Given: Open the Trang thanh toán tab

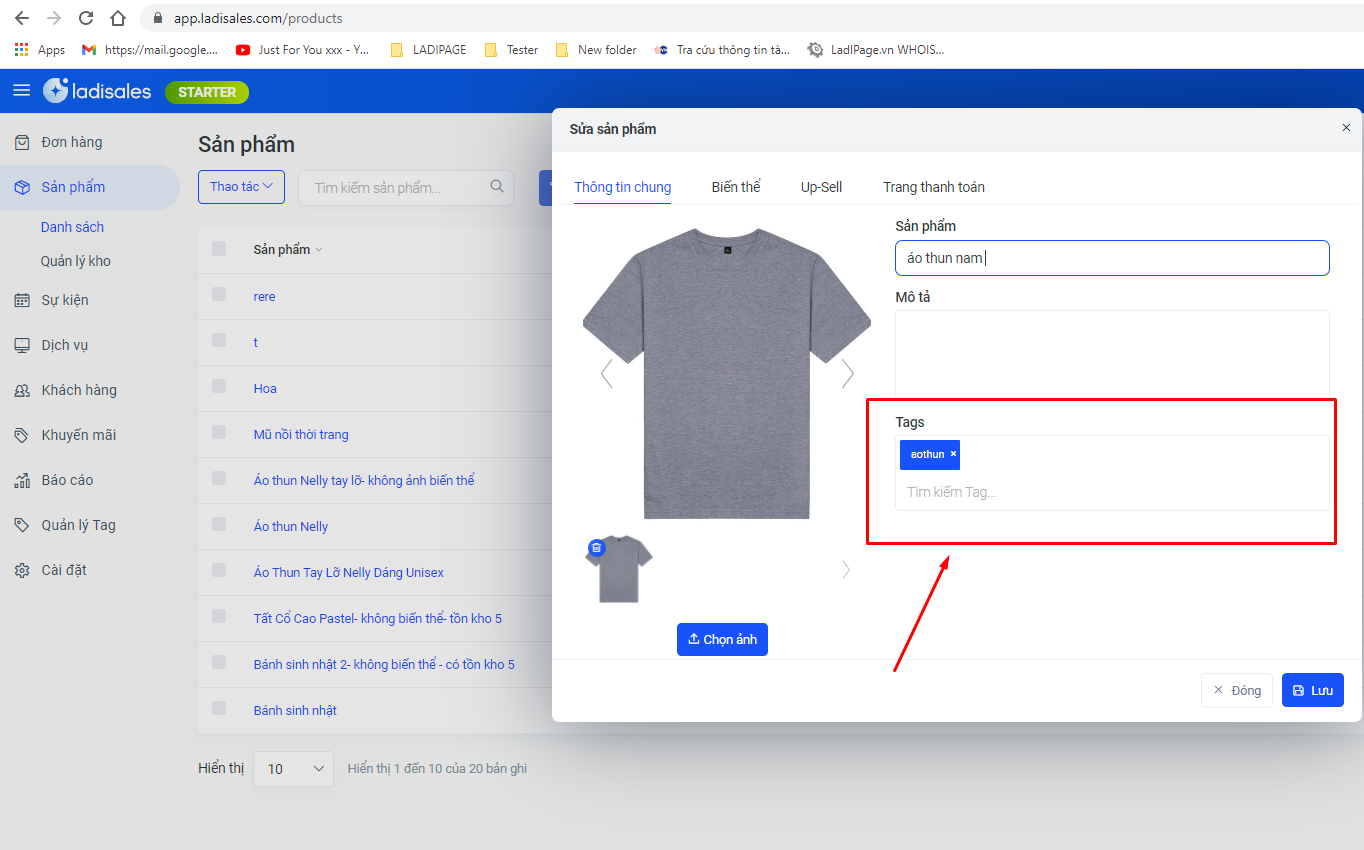Looking at the screenshot, I should (x=933, y=187).
